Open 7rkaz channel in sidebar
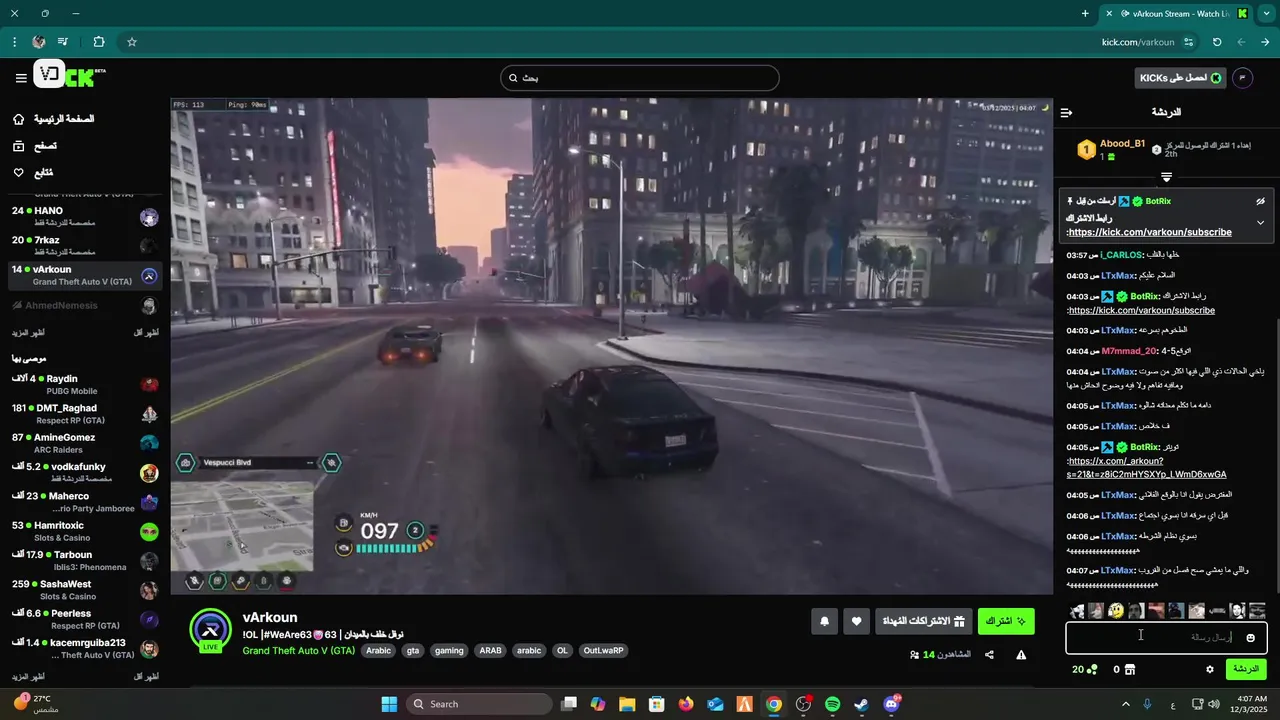This screenshot has width=1280, height=720. (85, 246)
